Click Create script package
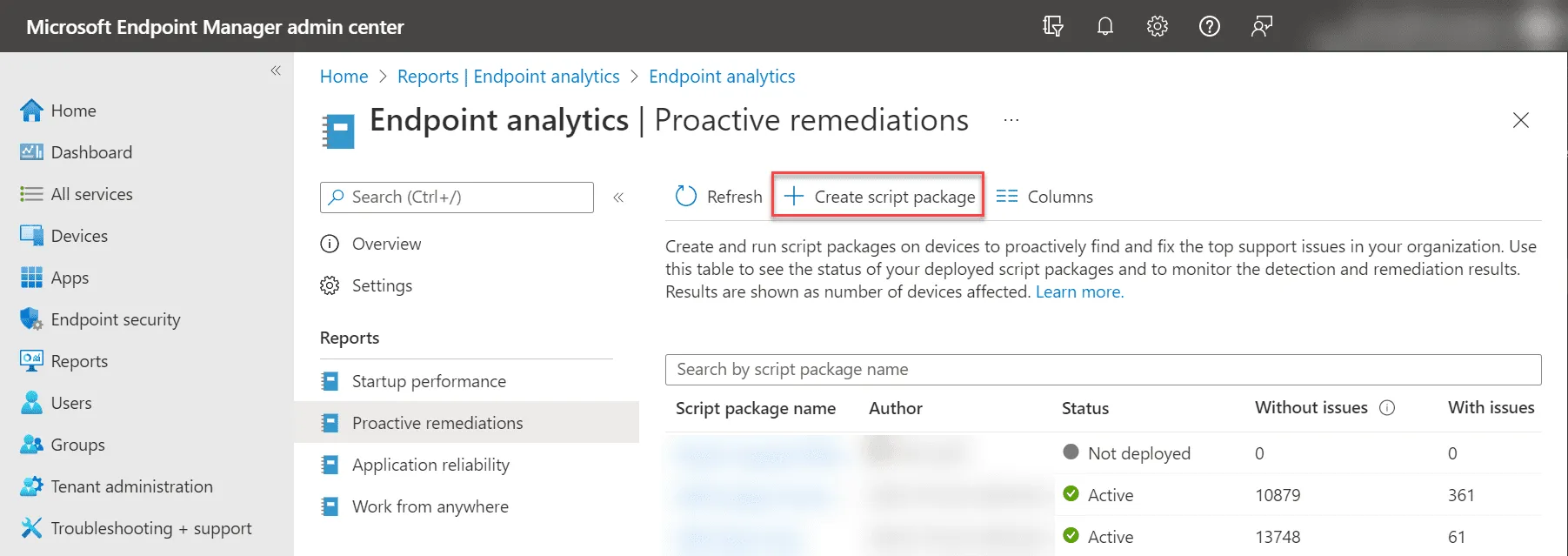The height and width of the screenshot is (556, 1568). point(879,197)
